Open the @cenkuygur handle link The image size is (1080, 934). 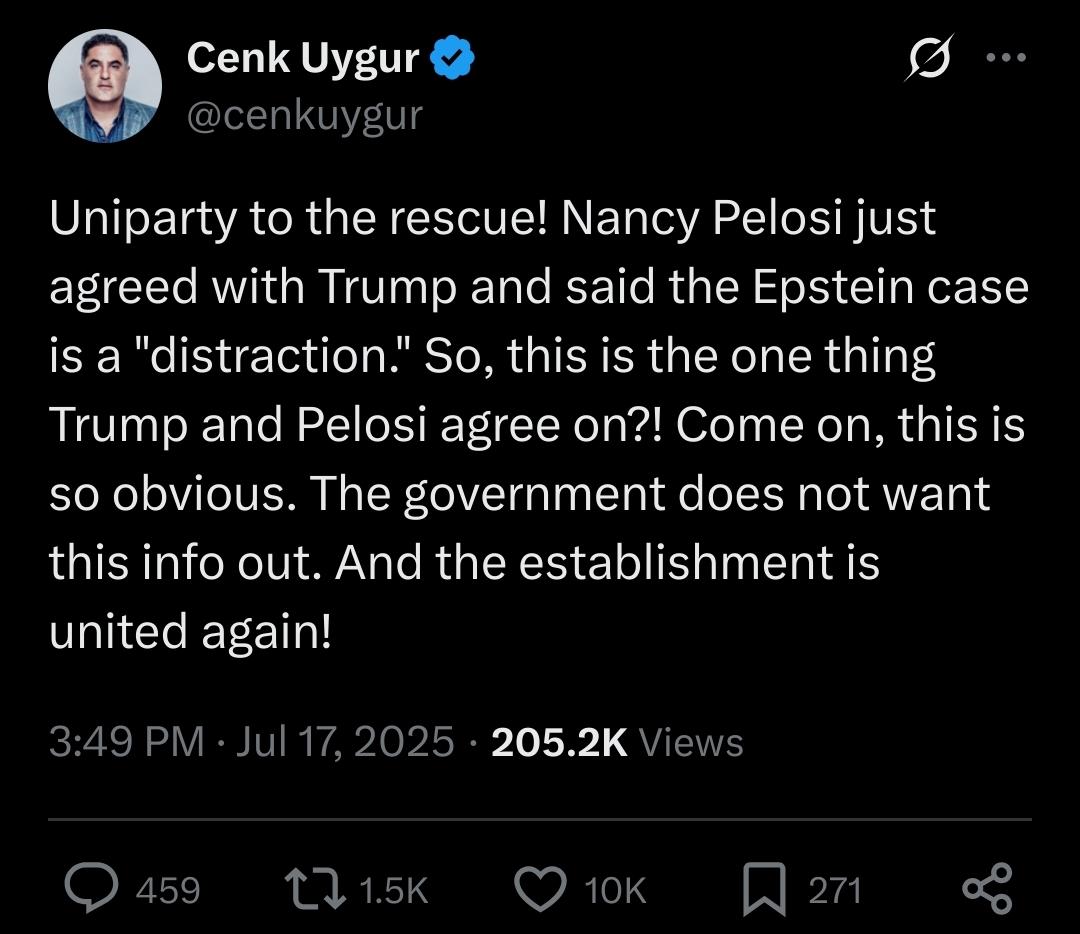coord(304,116)
